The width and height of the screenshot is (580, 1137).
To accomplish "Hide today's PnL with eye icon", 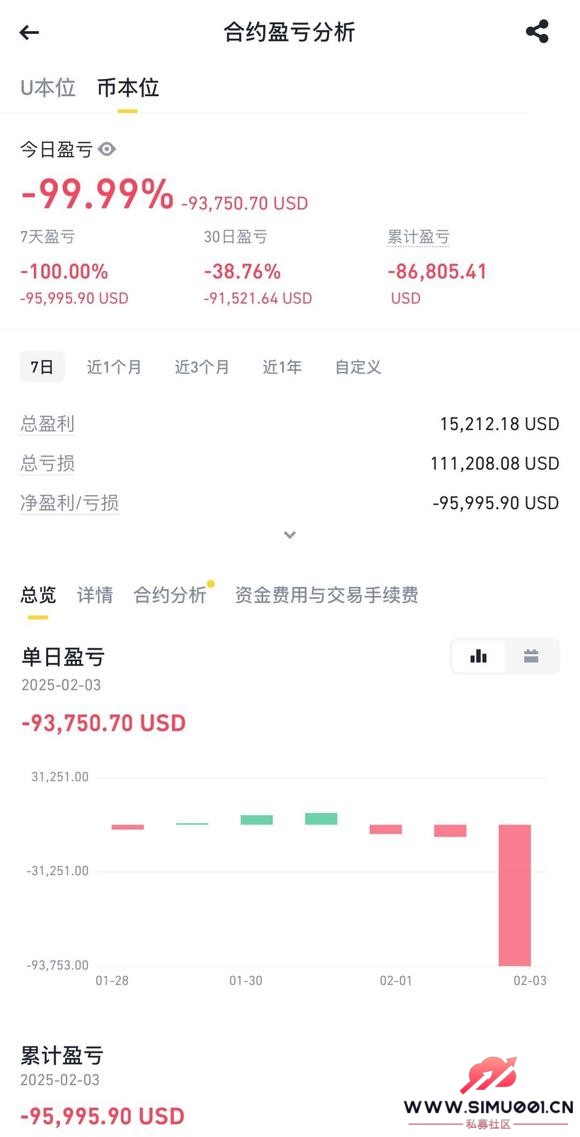I will pos(107,149).
